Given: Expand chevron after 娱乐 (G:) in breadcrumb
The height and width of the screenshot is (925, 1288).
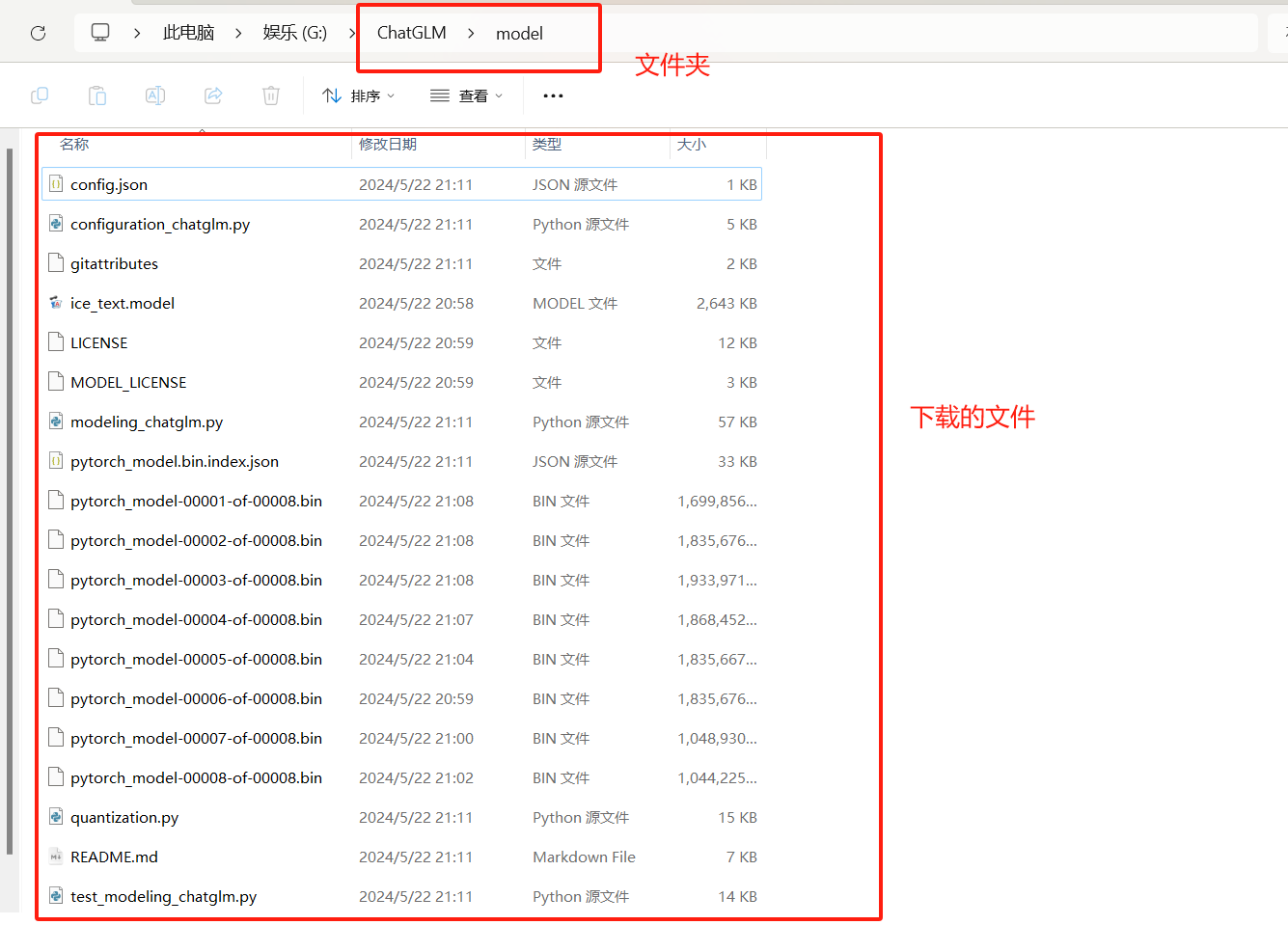Looking at the screenshot, I should 352,33.
